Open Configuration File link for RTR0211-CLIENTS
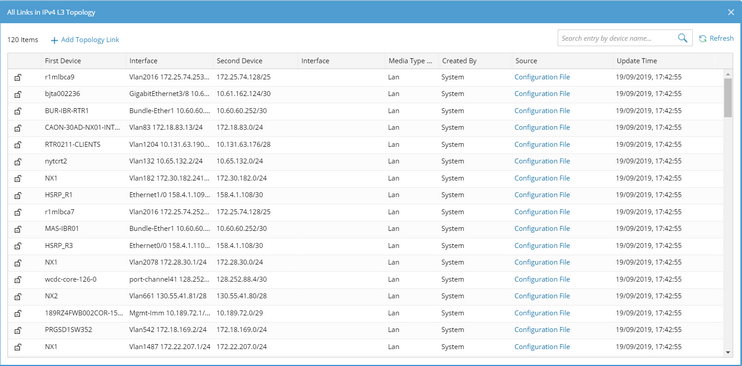 [542, 144]
